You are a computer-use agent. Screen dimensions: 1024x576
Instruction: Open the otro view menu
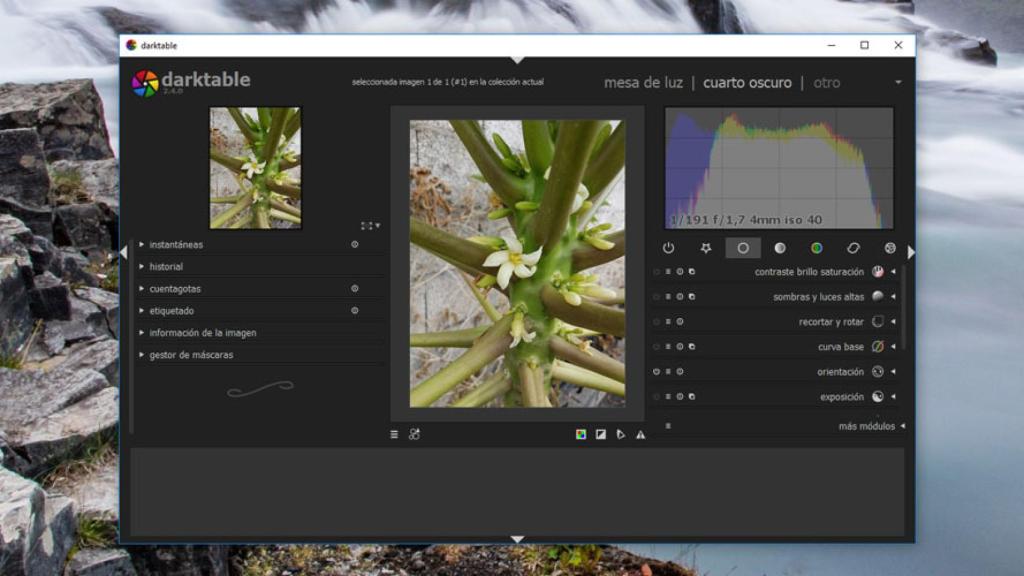click(x=827, y=83)
